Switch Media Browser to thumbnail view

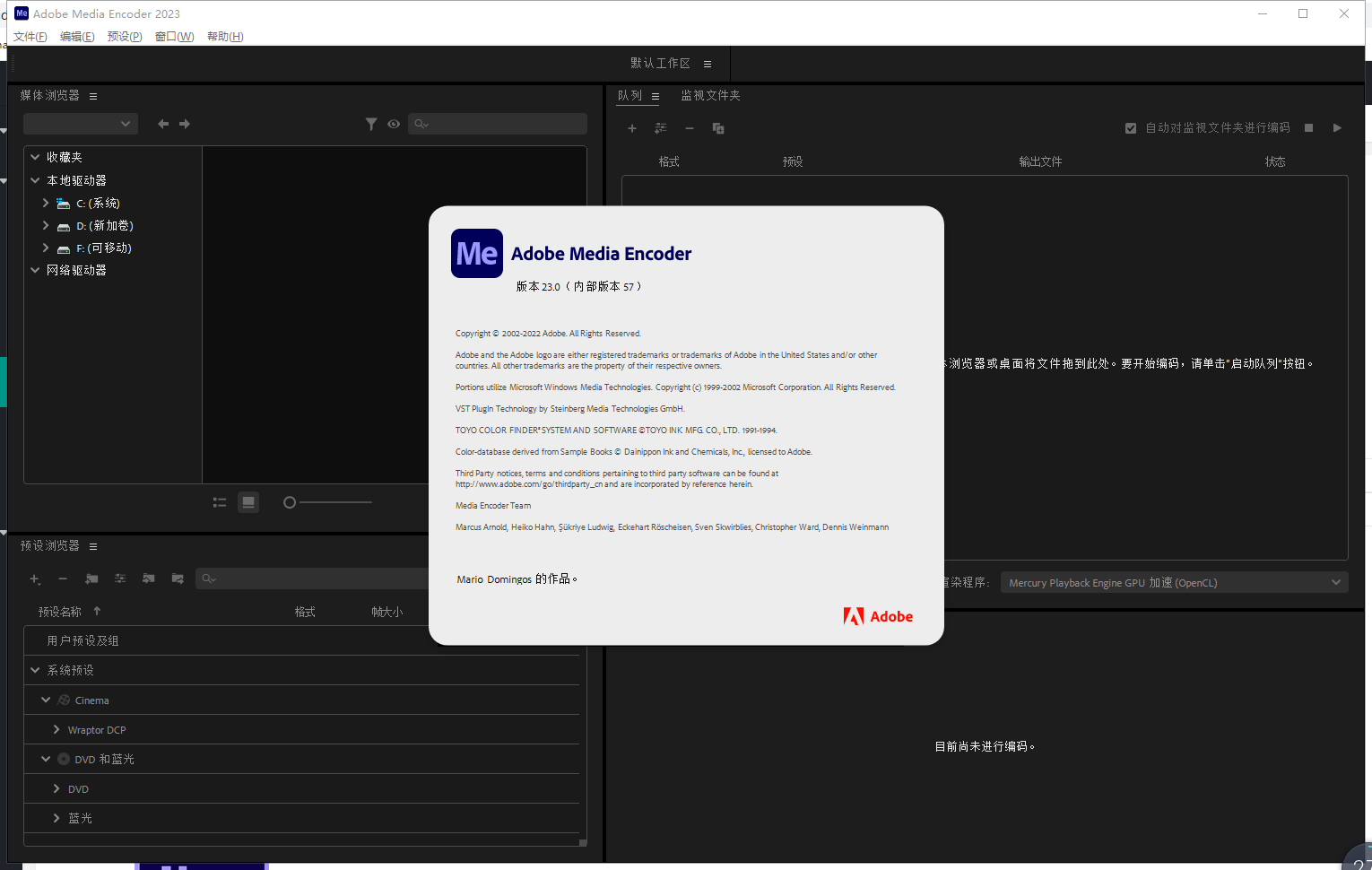(248, 502)
